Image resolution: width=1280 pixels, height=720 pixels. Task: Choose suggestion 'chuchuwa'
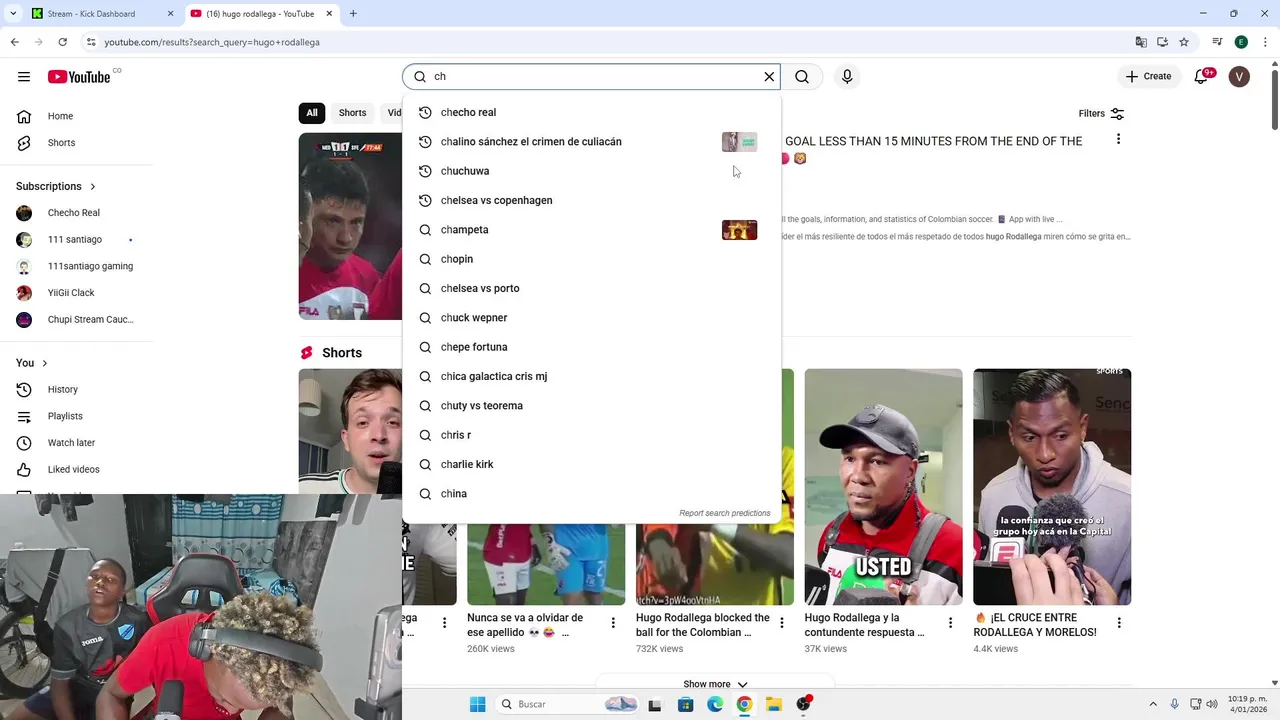click(591, 171)
